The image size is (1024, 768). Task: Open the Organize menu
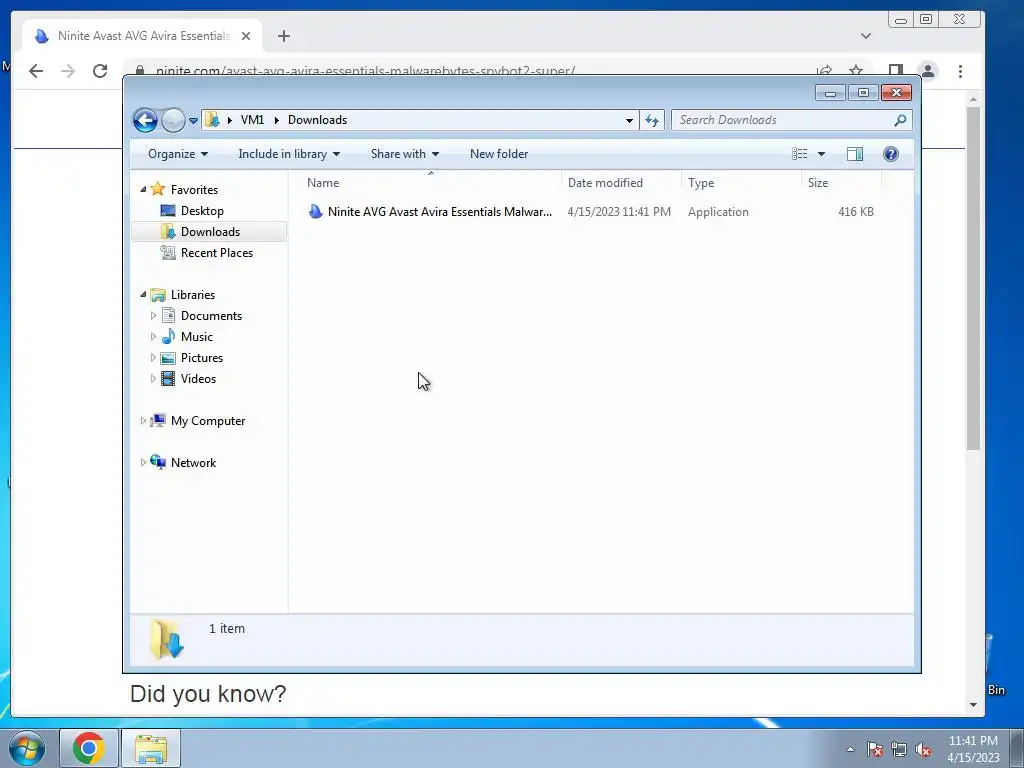[178, 154]
